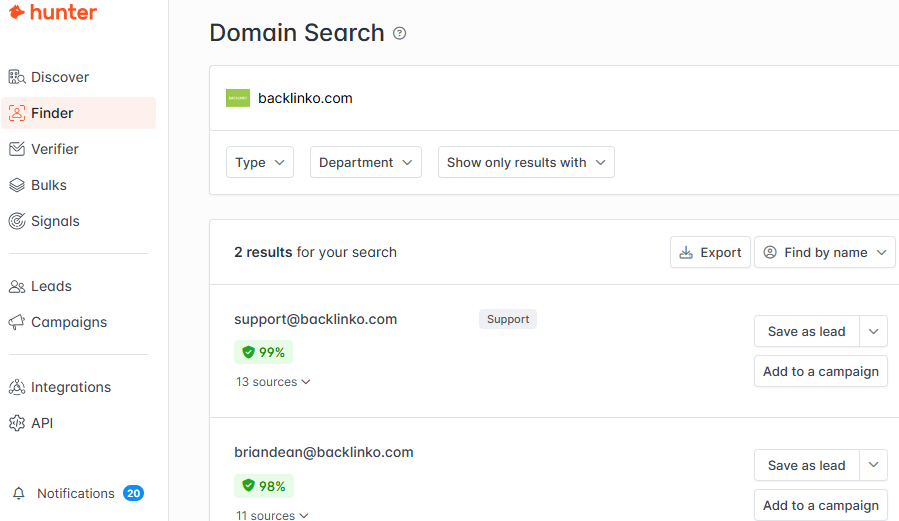Screen dimensions: 899x521
Task: Open the Type filter dropdown
Action: [260, 162]
